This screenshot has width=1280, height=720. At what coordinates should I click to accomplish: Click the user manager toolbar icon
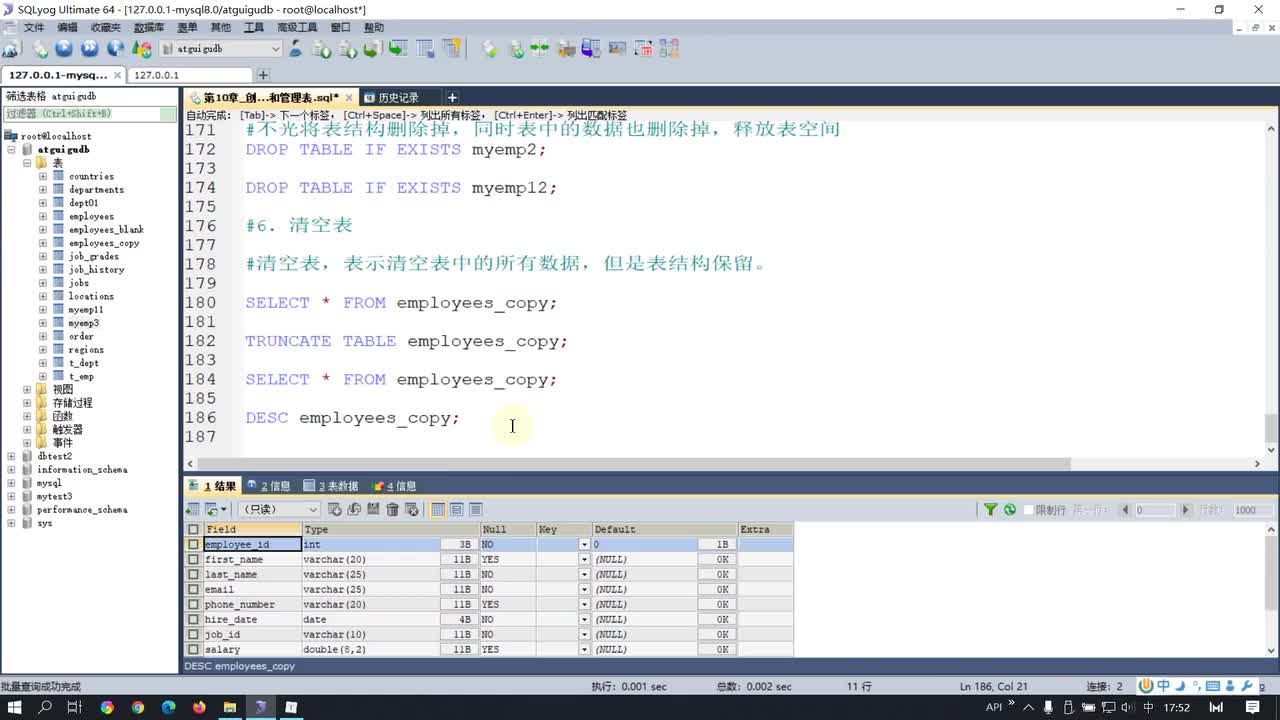297,48
